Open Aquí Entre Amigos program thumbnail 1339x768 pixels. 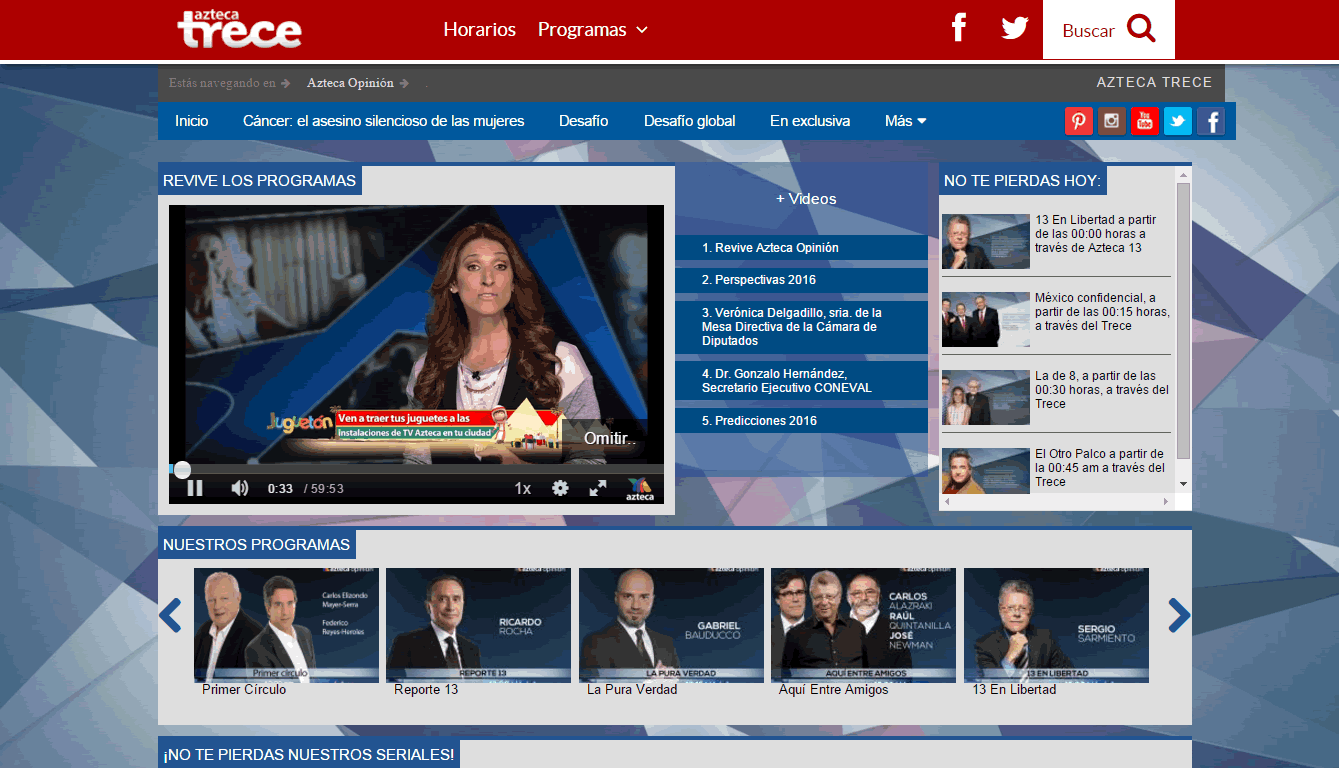pyautogui.click(x=863, y=625)
